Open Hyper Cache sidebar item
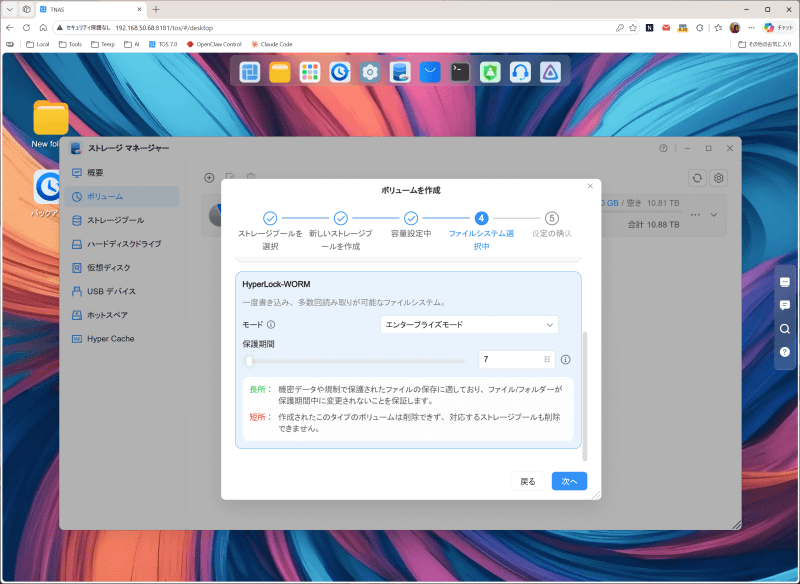800x584 pixels. 122,339
